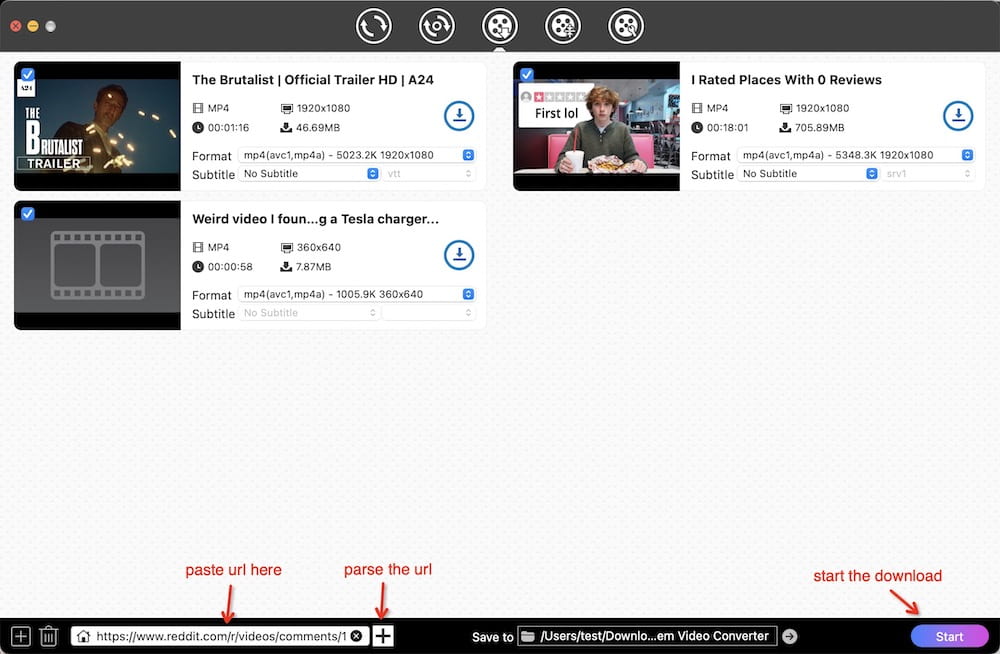This screenshot has height=654, width=1000.
Task: Open Format dropdown for Tesla charger video
Action: pyautogui.click(x=356, y=294)
